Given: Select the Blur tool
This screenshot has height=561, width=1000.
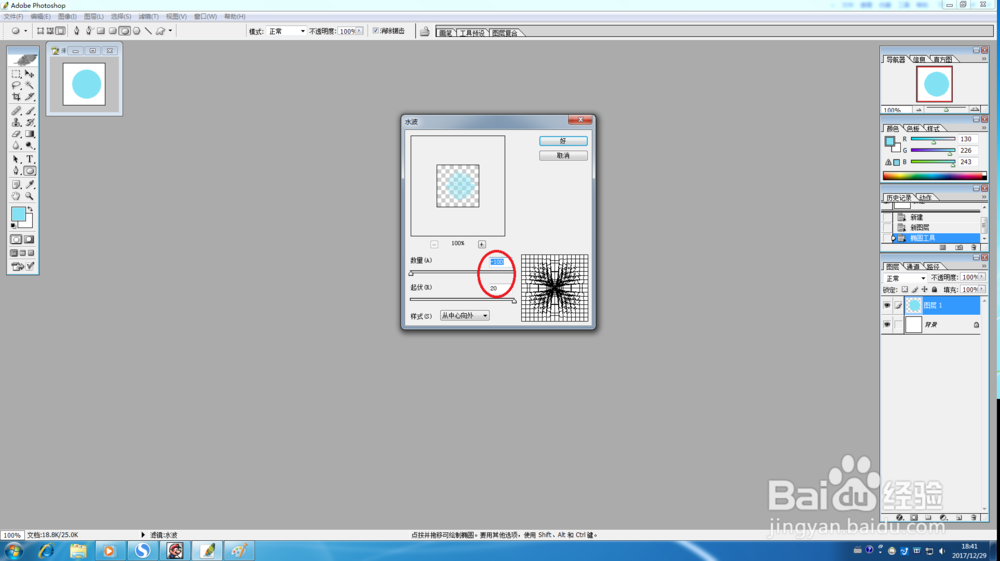Looking at the screenshot, I should coord(17,145).
